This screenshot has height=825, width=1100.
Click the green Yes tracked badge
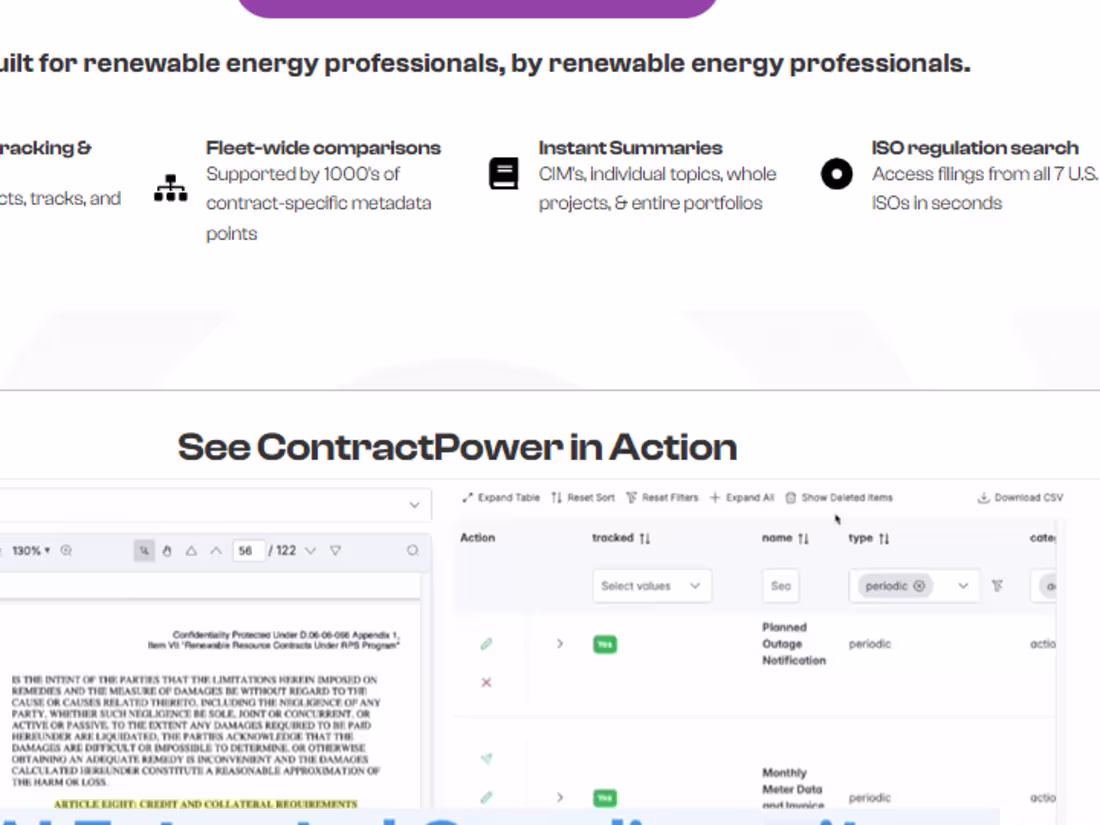click(605, 644)
